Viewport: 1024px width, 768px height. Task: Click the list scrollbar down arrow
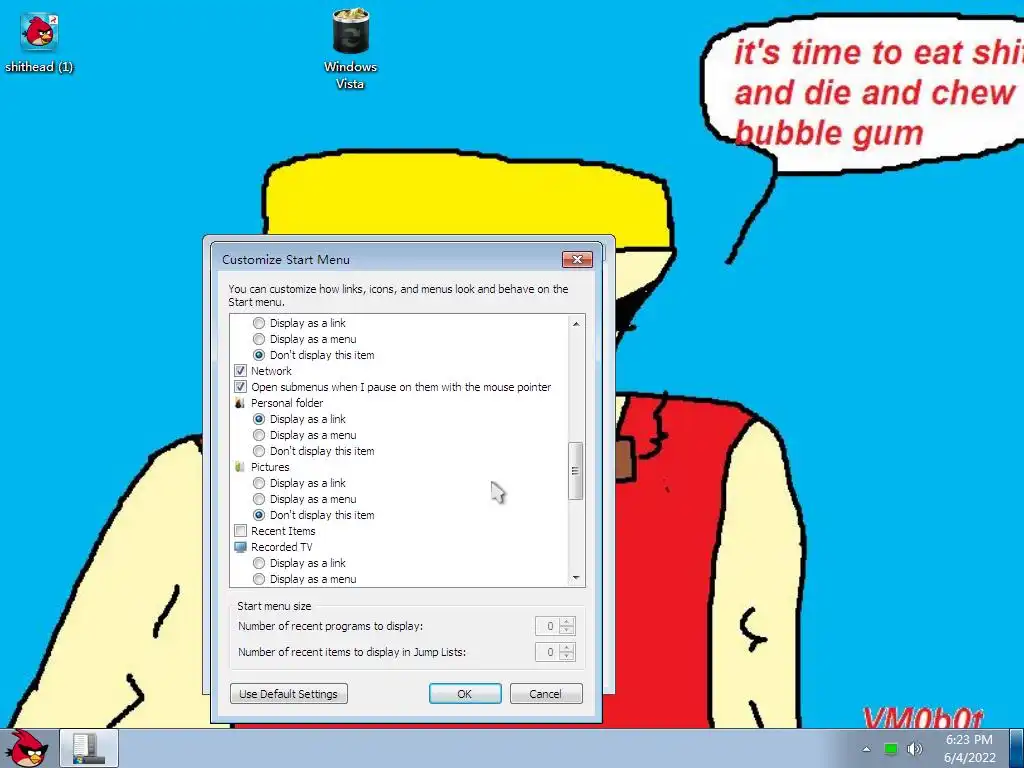pos(576,577)
